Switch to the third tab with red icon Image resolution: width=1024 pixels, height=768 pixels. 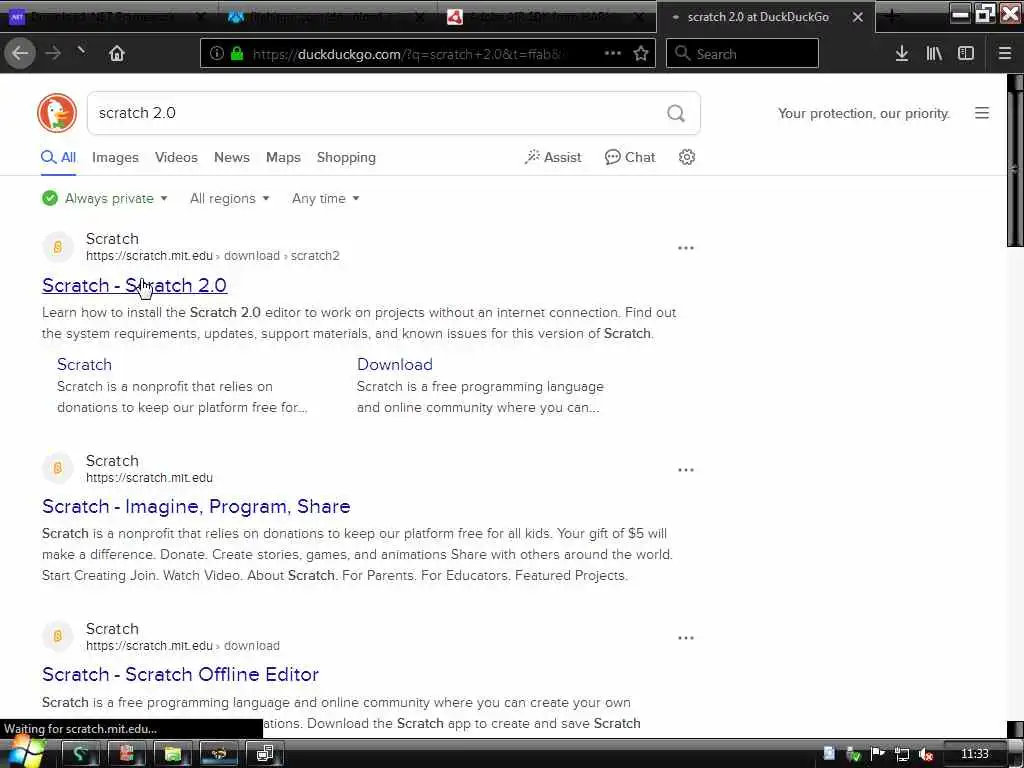[x=545, y=17]
